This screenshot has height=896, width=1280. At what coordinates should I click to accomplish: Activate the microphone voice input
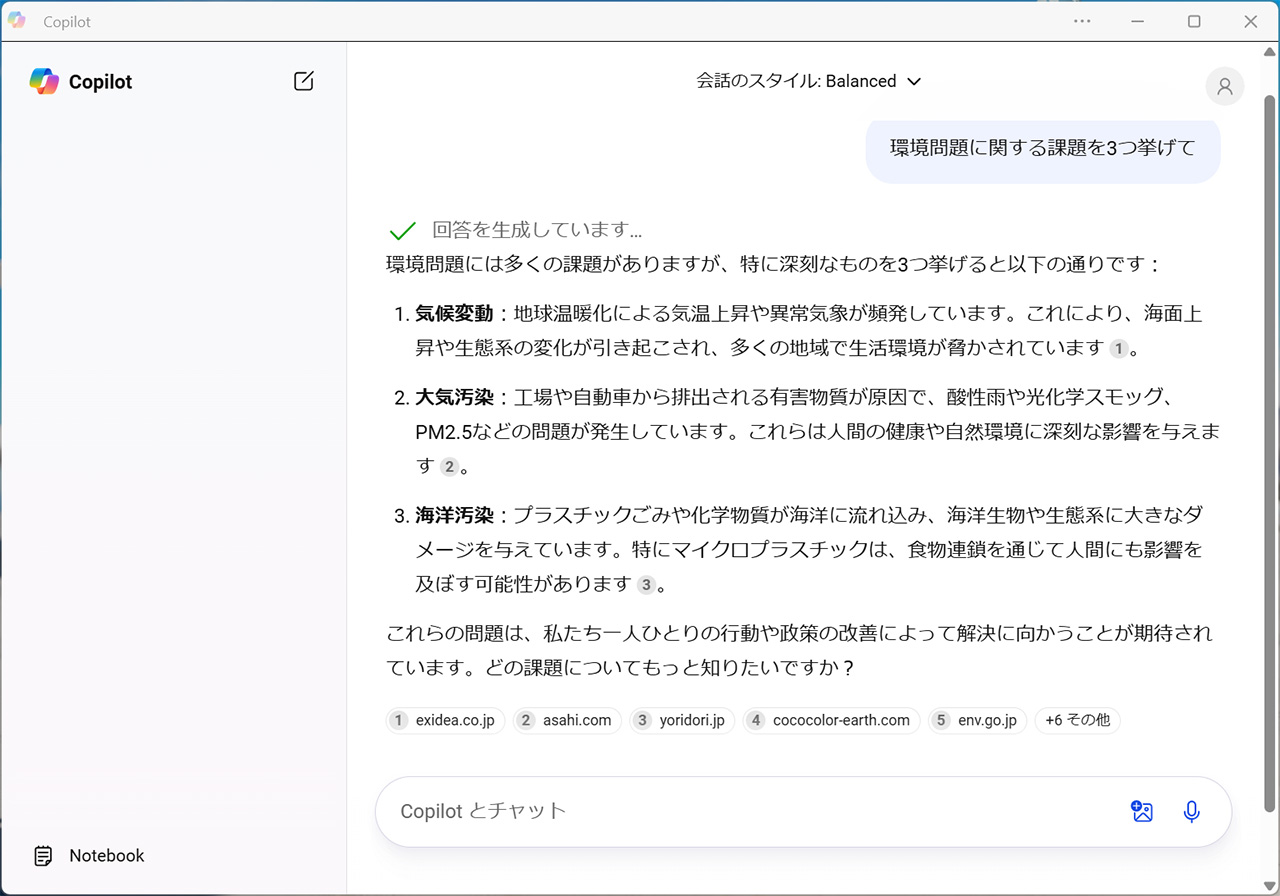[1191, 811]
